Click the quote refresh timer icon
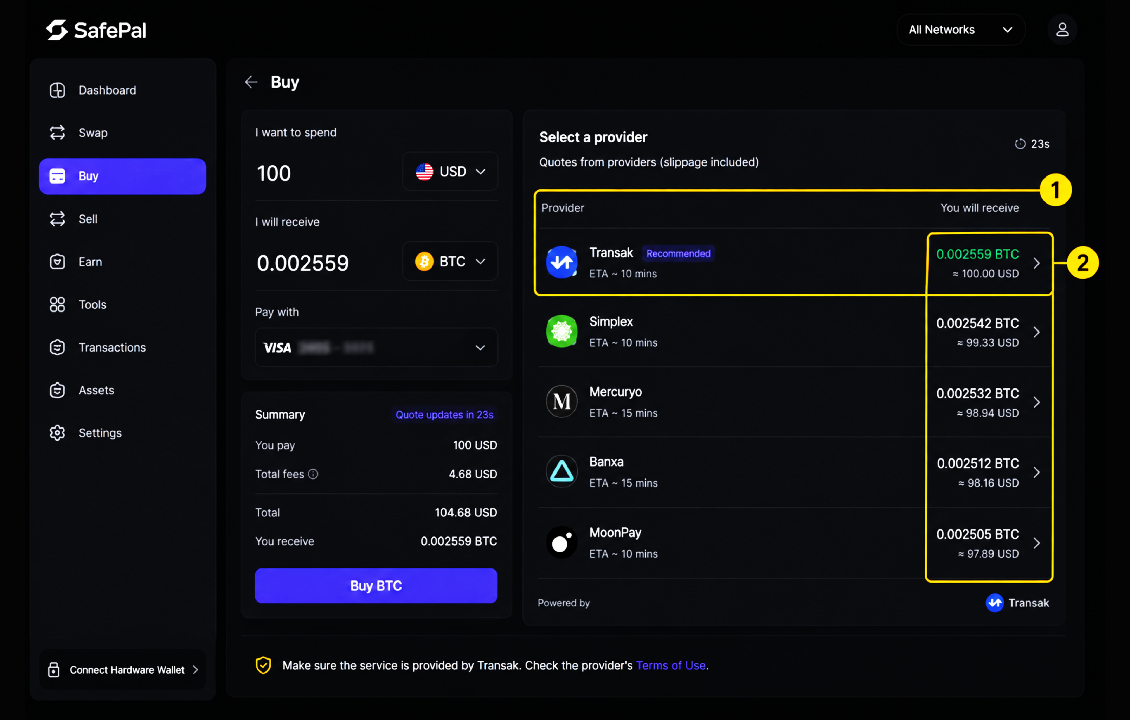The image size is (1130, 720). pyautogui.click(x=1020, y=144)
